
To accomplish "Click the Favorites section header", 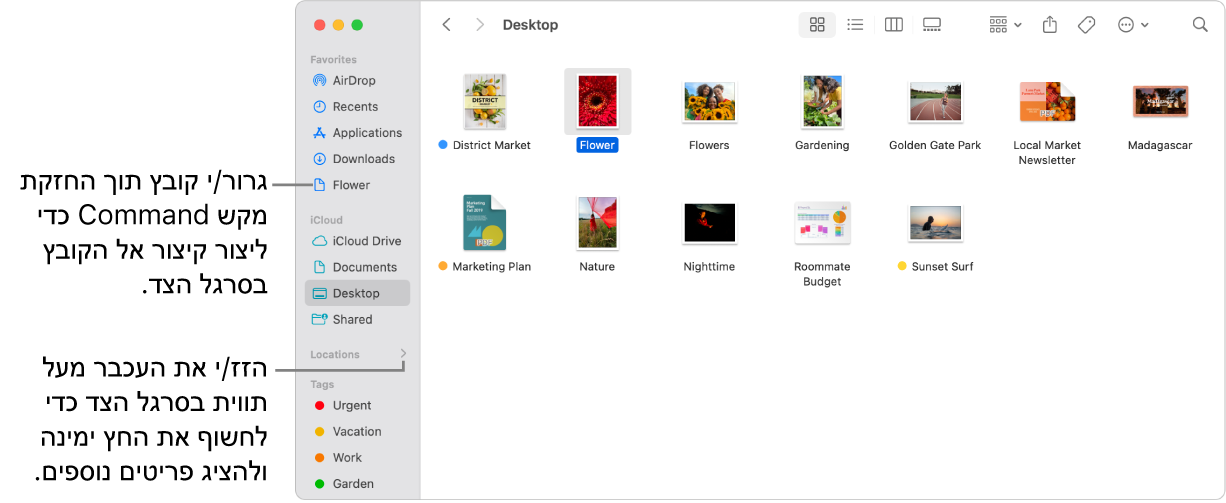I will coord(333,60).
